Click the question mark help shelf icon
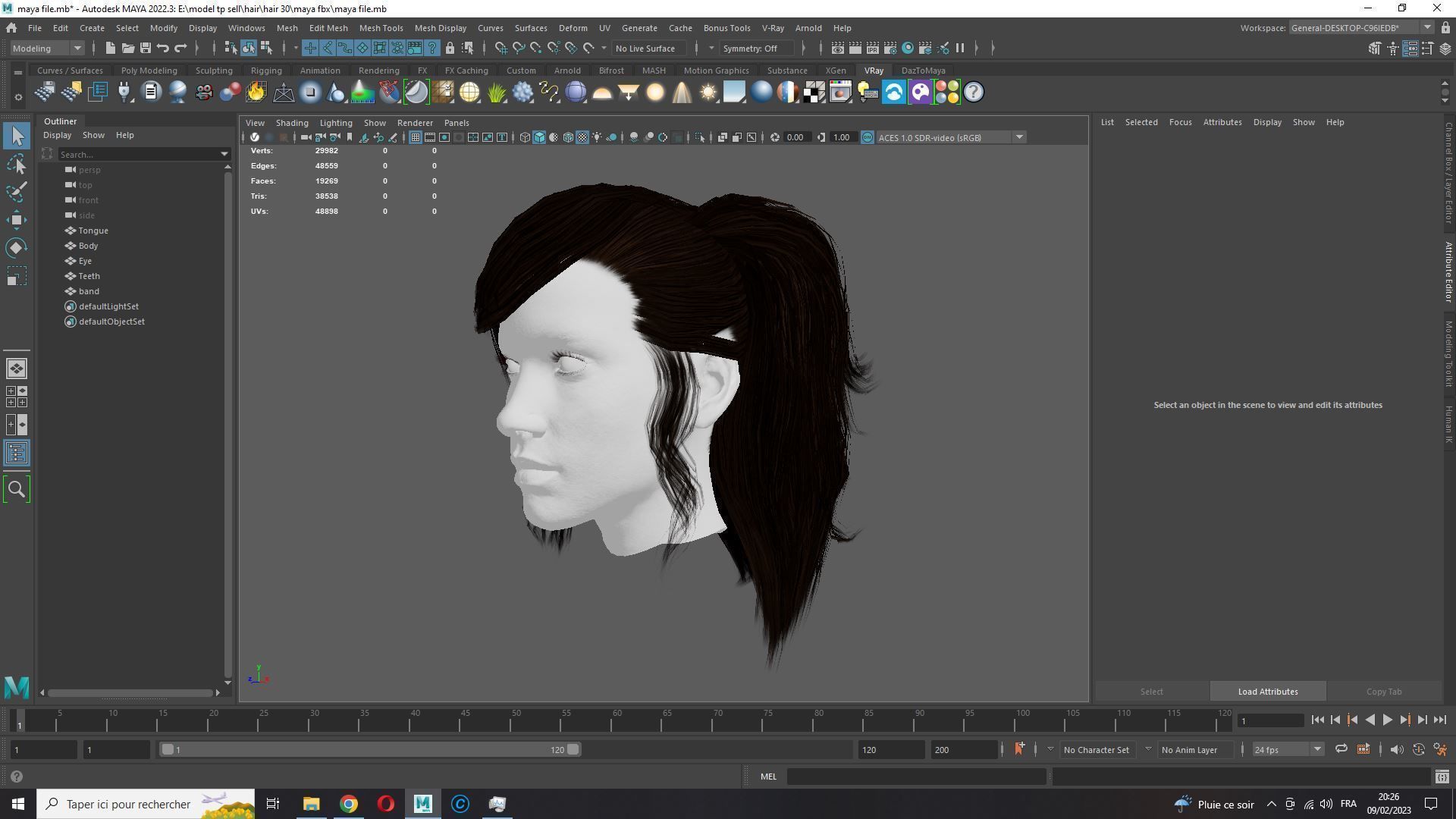1456x819 pixels. tap(973, 93)
